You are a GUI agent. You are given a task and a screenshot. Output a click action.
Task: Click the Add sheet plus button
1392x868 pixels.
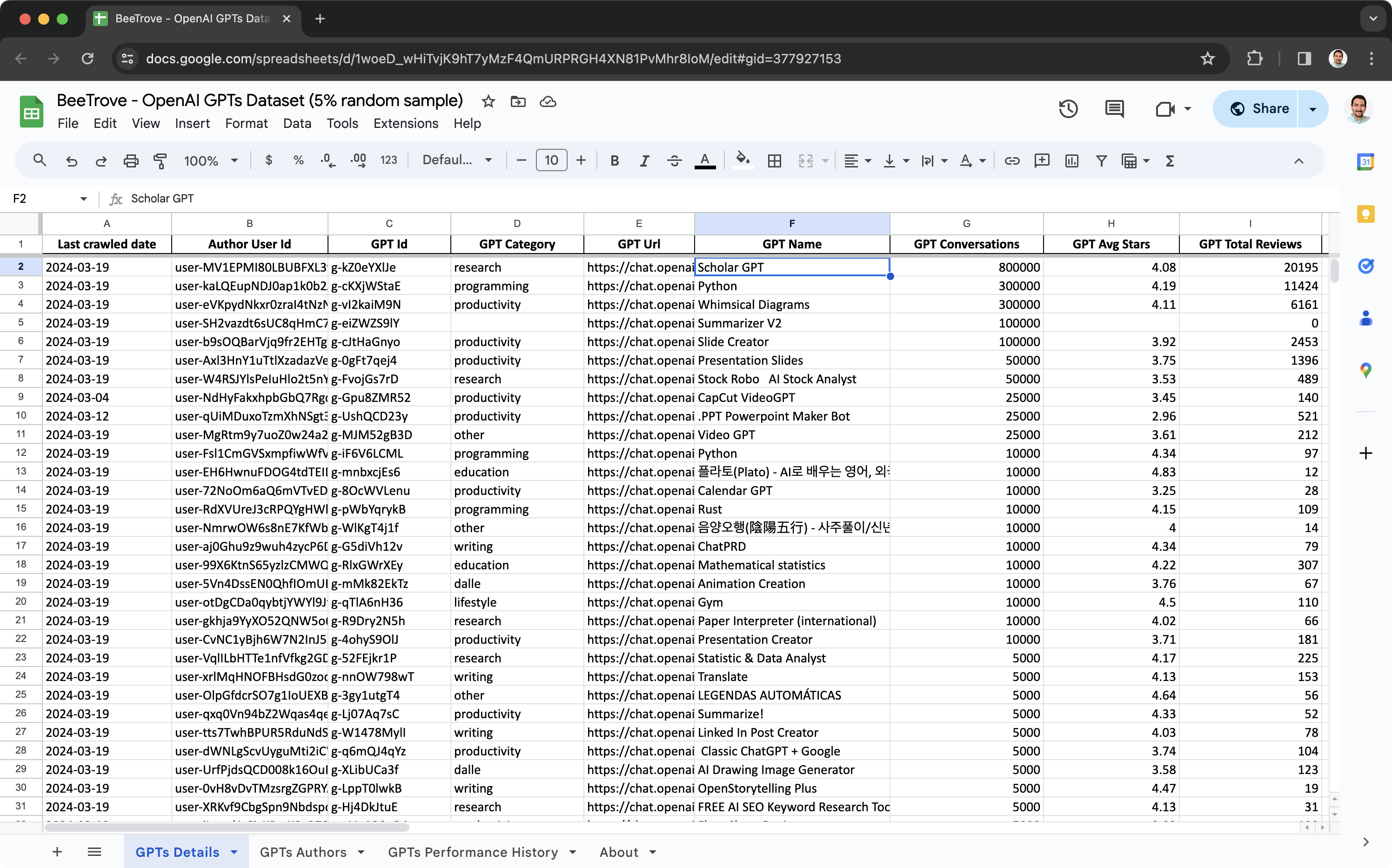coord(57,852)
